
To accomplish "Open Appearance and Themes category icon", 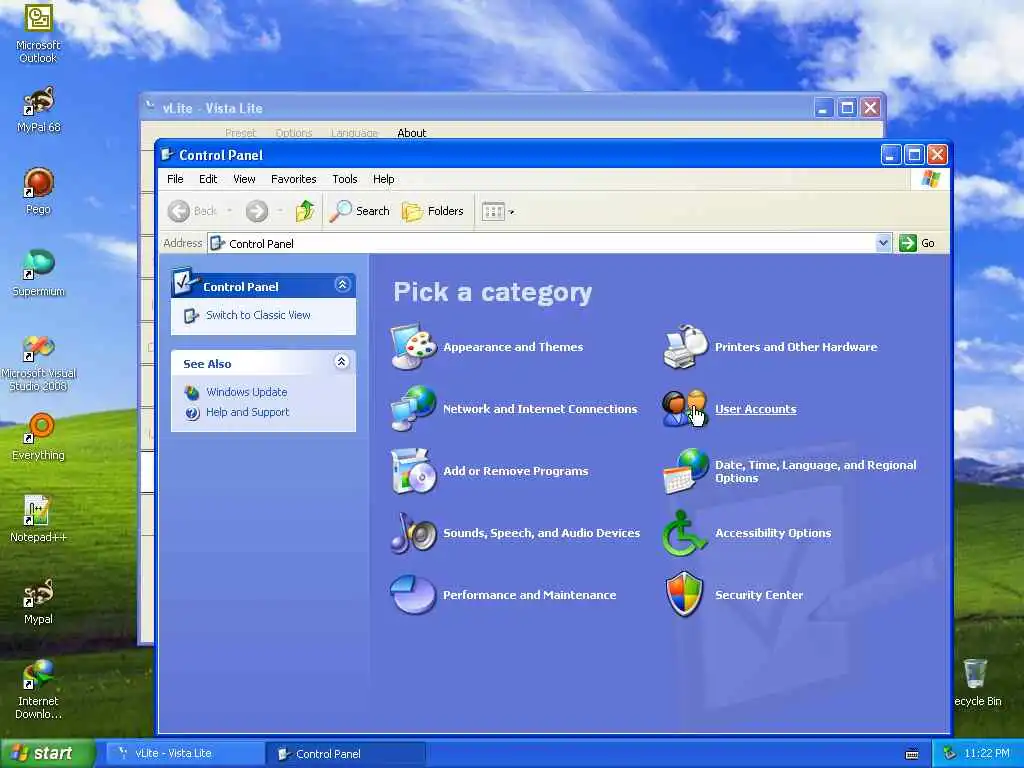I will click(x=413, y=346).
